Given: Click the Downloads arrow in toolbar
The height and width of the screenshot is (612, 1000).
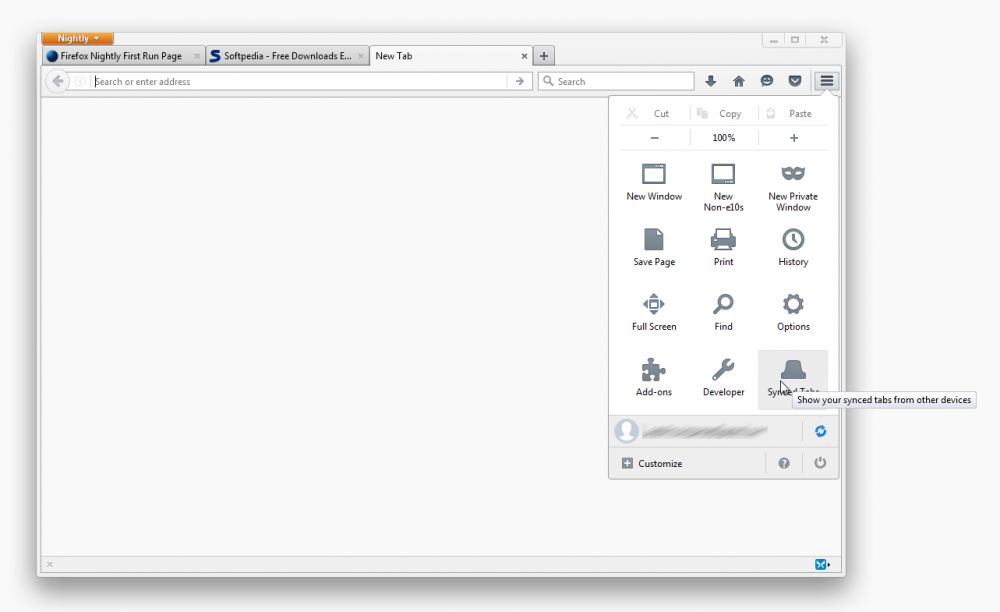Looking at the screenshot, I should tap(711, 81).
